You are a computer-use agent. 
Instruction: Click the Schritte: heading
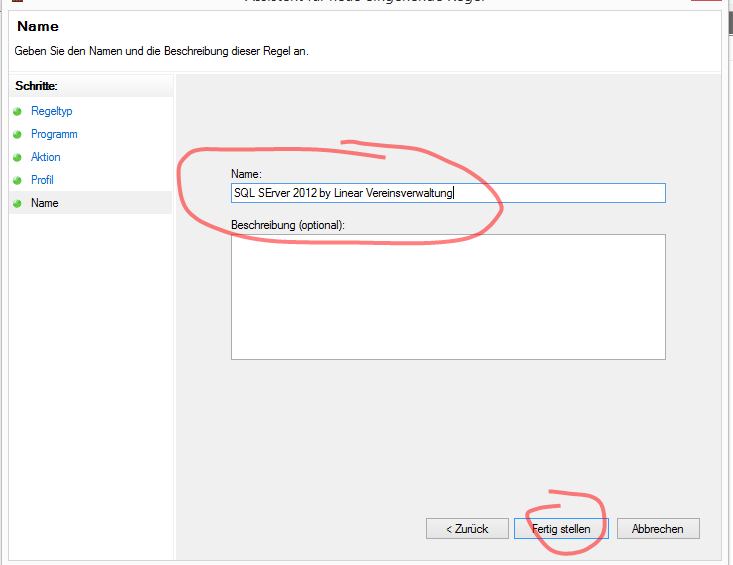coord(36,86)
